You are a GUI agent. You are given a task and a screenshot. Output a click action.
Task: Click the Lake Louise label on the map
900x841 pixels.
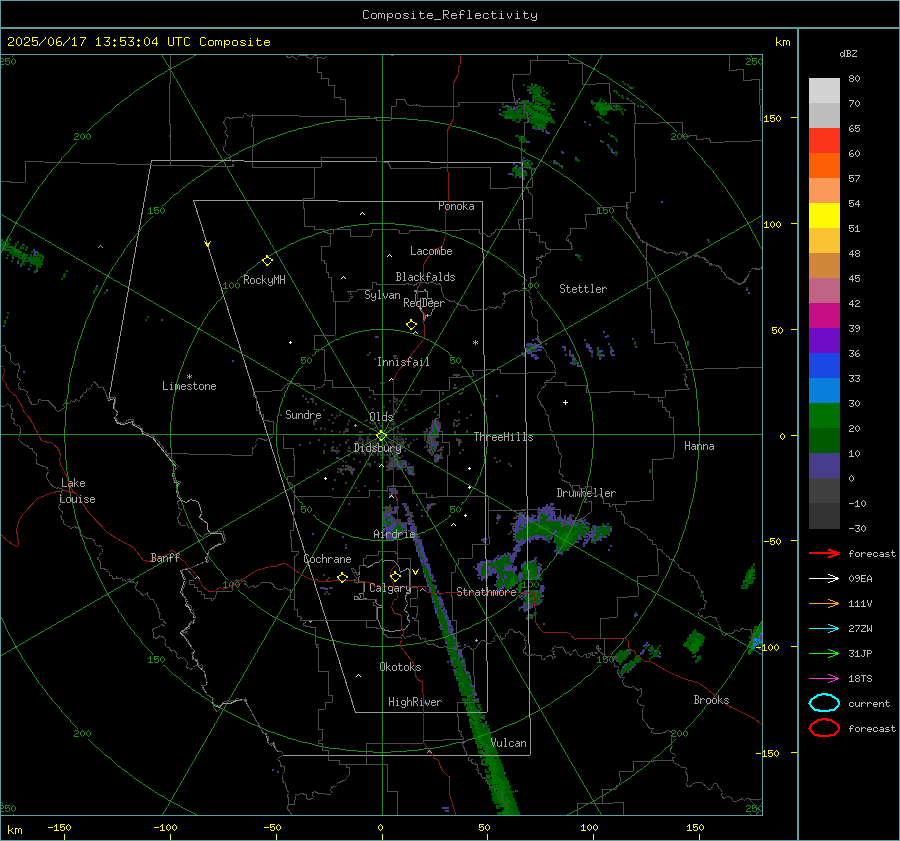(x=77, y=491)
